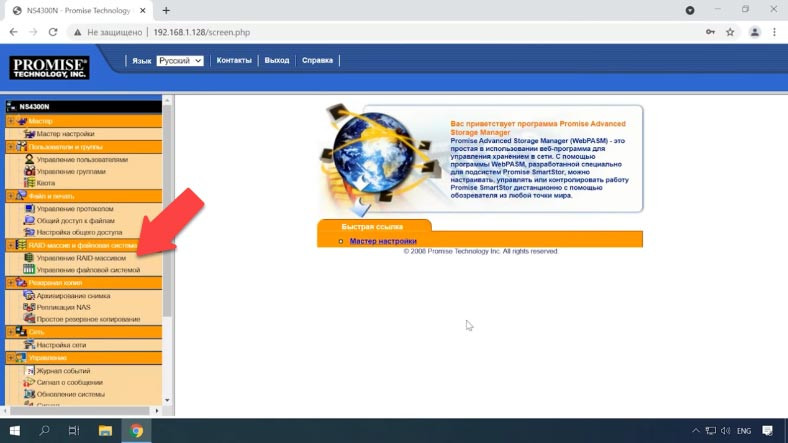788x443 pixels.
Task: Open Управление пользователями via its user icon
Action: coord(29,159)
